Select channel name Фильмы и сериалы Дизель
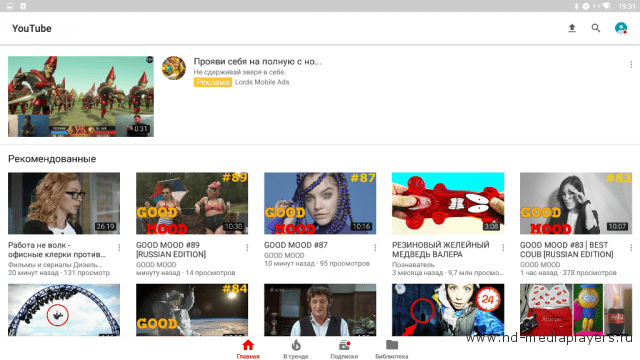This screenshot has height=360, width=640. [x=55, y=264]
